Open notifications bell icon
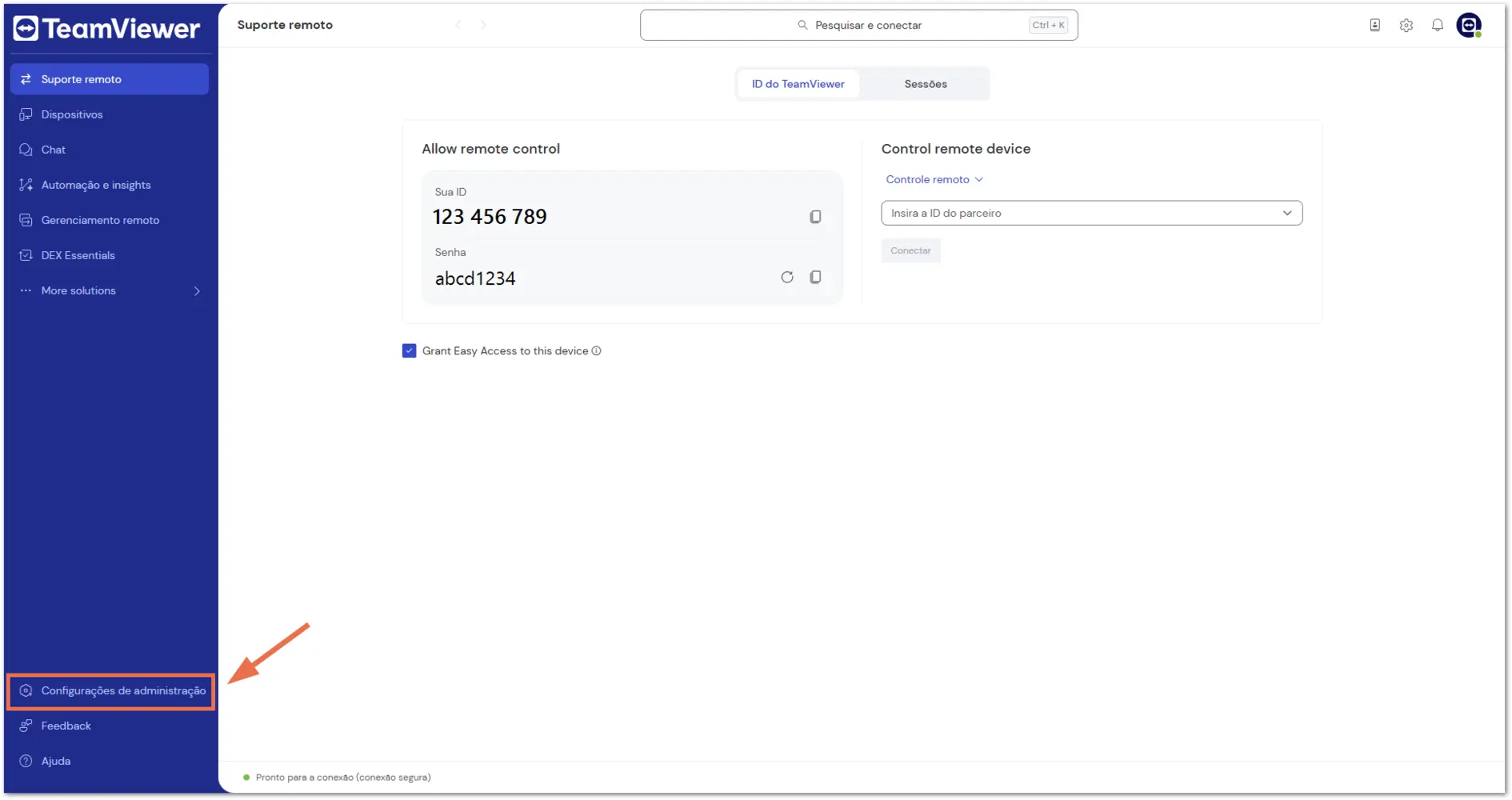Image resolution: width=1512 pixels, height=800 pixels. tap(1438, 26)
